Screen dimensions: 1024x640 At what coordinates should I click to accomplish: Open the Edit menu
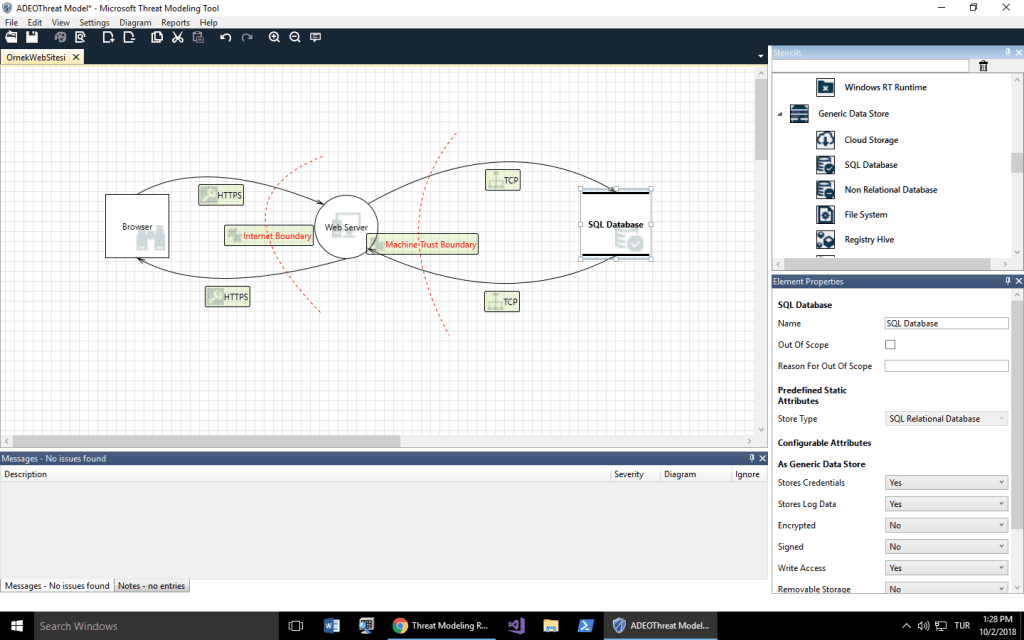[35, 22]
